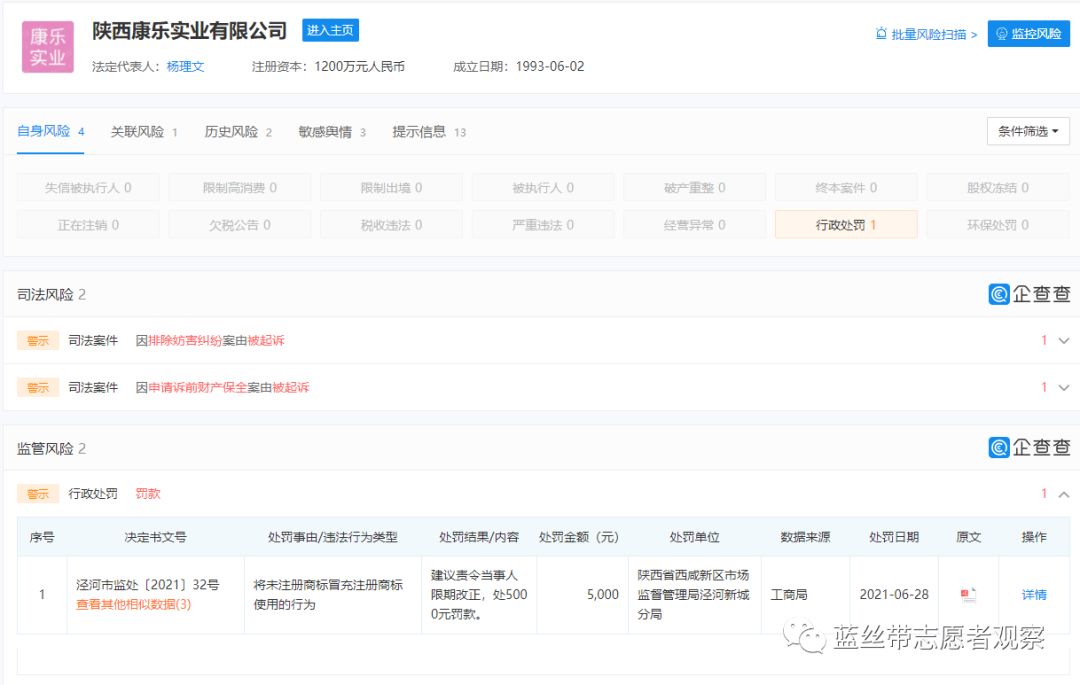Click the 警示 badge on first 司法案件 row
The image size is (1080, 685).
click(37, 340)
